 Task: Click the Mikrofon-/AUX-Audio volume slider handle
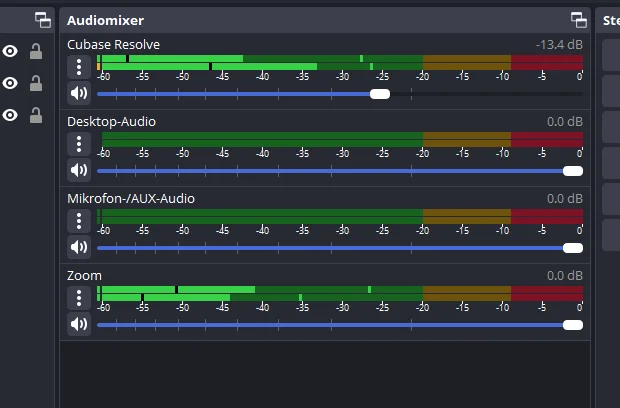[x=573, y=248]
